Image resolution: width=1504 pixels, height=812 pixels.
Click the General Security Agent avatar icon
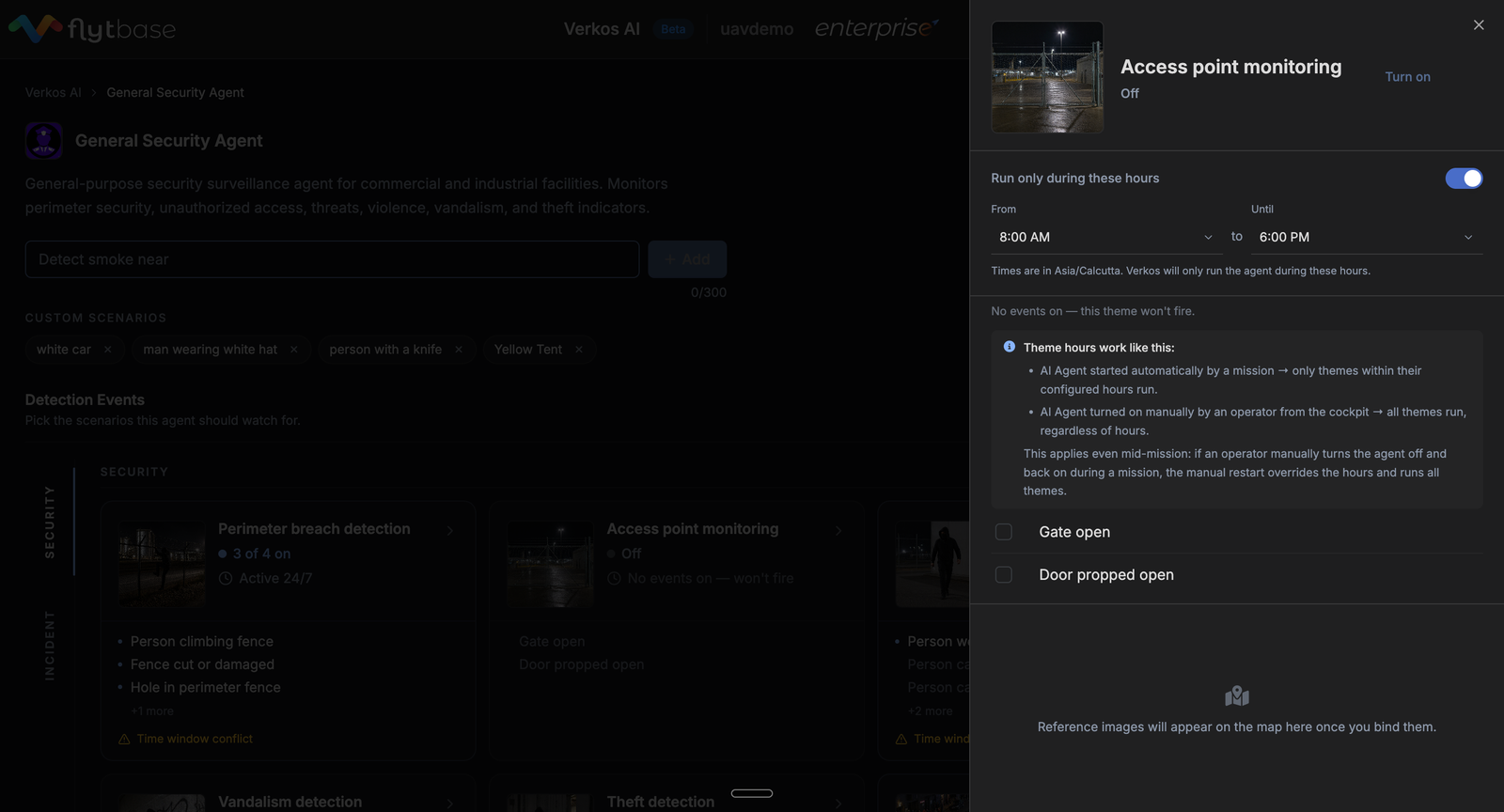tap(44, 141)
